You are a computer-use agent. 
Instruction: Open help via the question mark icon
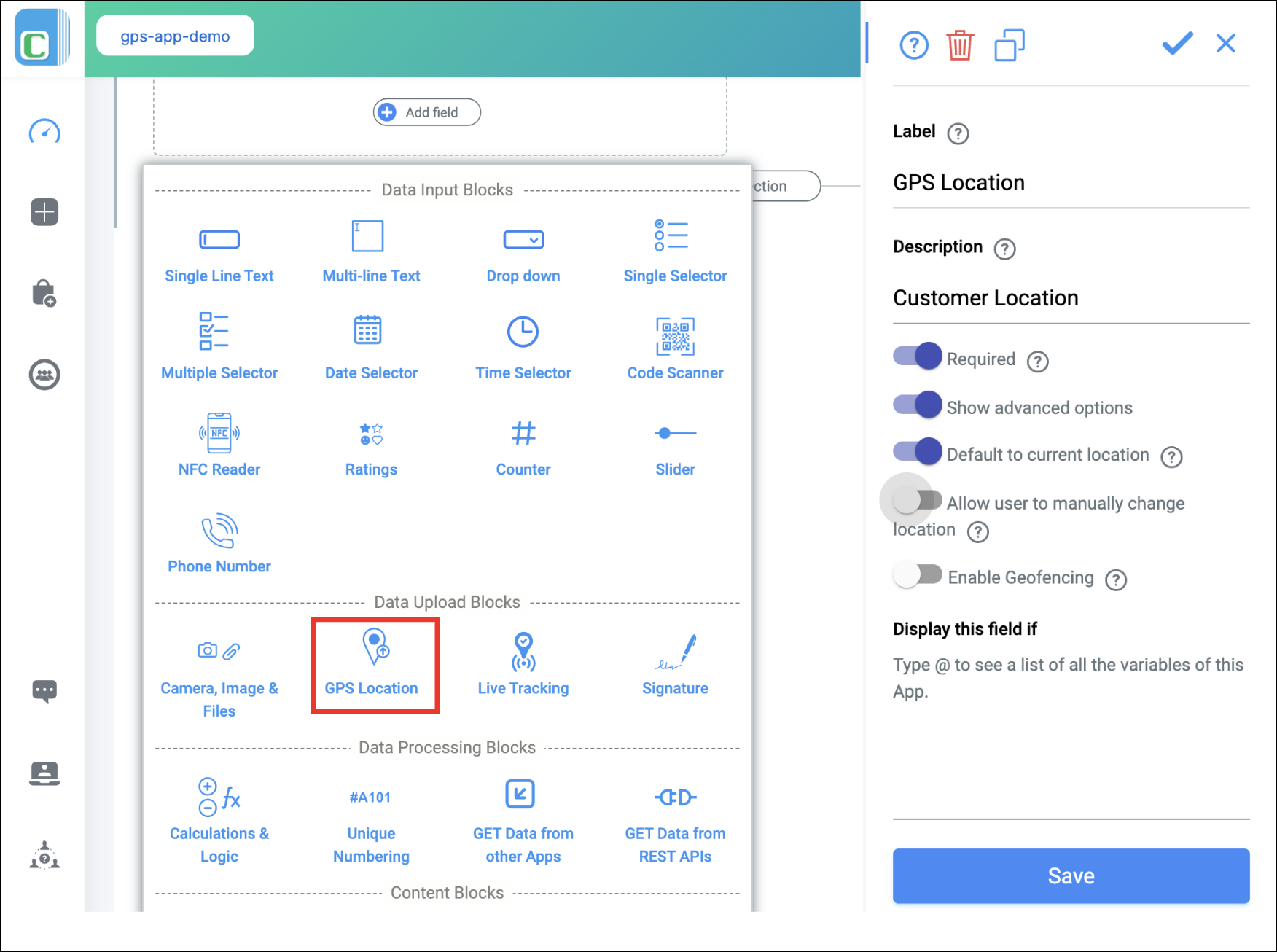913,44
